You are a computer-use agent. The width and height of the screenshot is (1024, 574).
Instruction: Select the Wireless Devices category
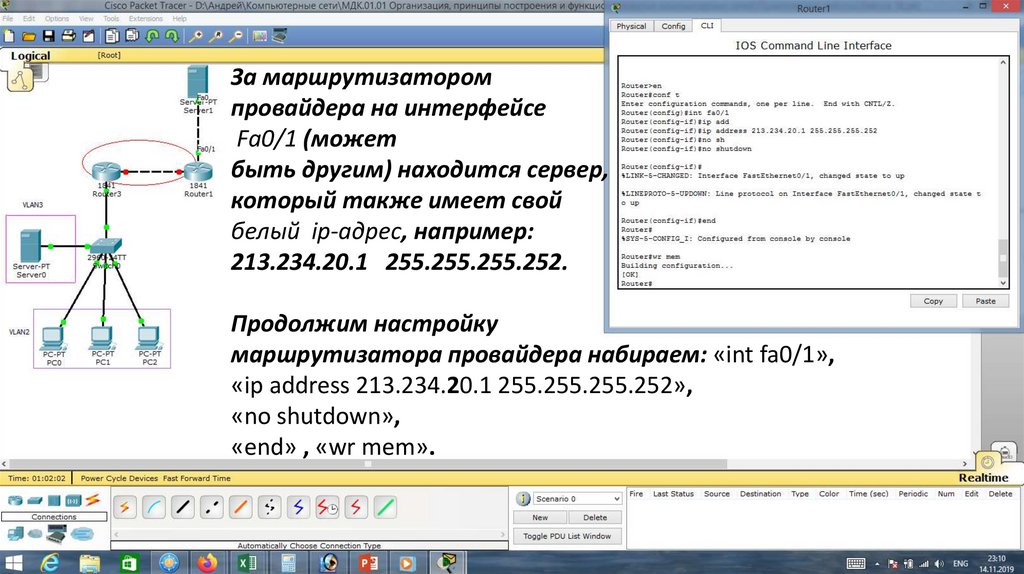click(x=73, y=501)
